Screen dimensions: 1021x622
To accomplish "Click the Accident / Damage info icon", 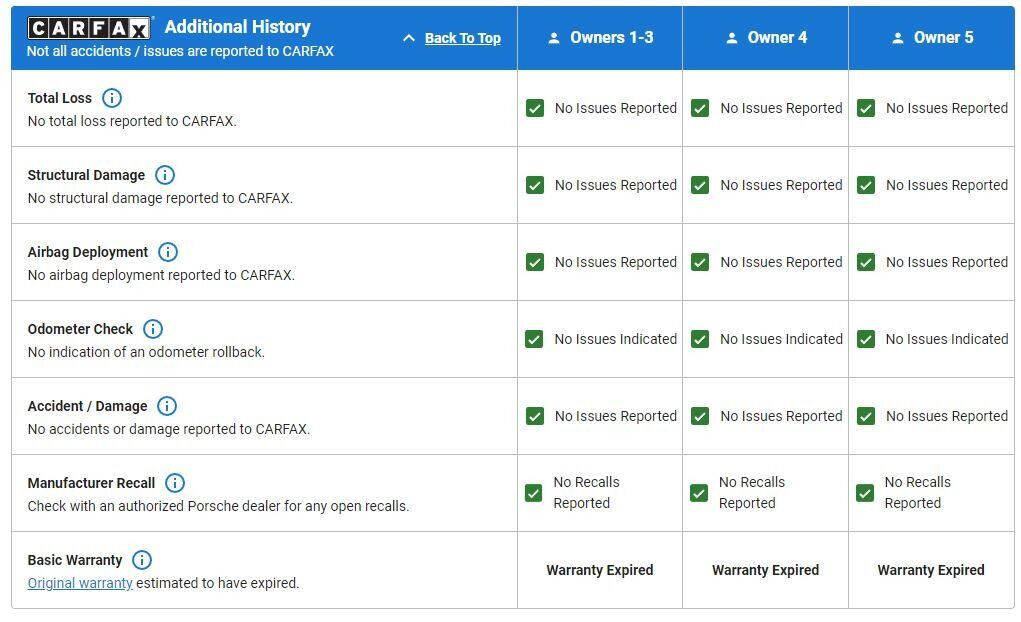I will pos(167,406).
